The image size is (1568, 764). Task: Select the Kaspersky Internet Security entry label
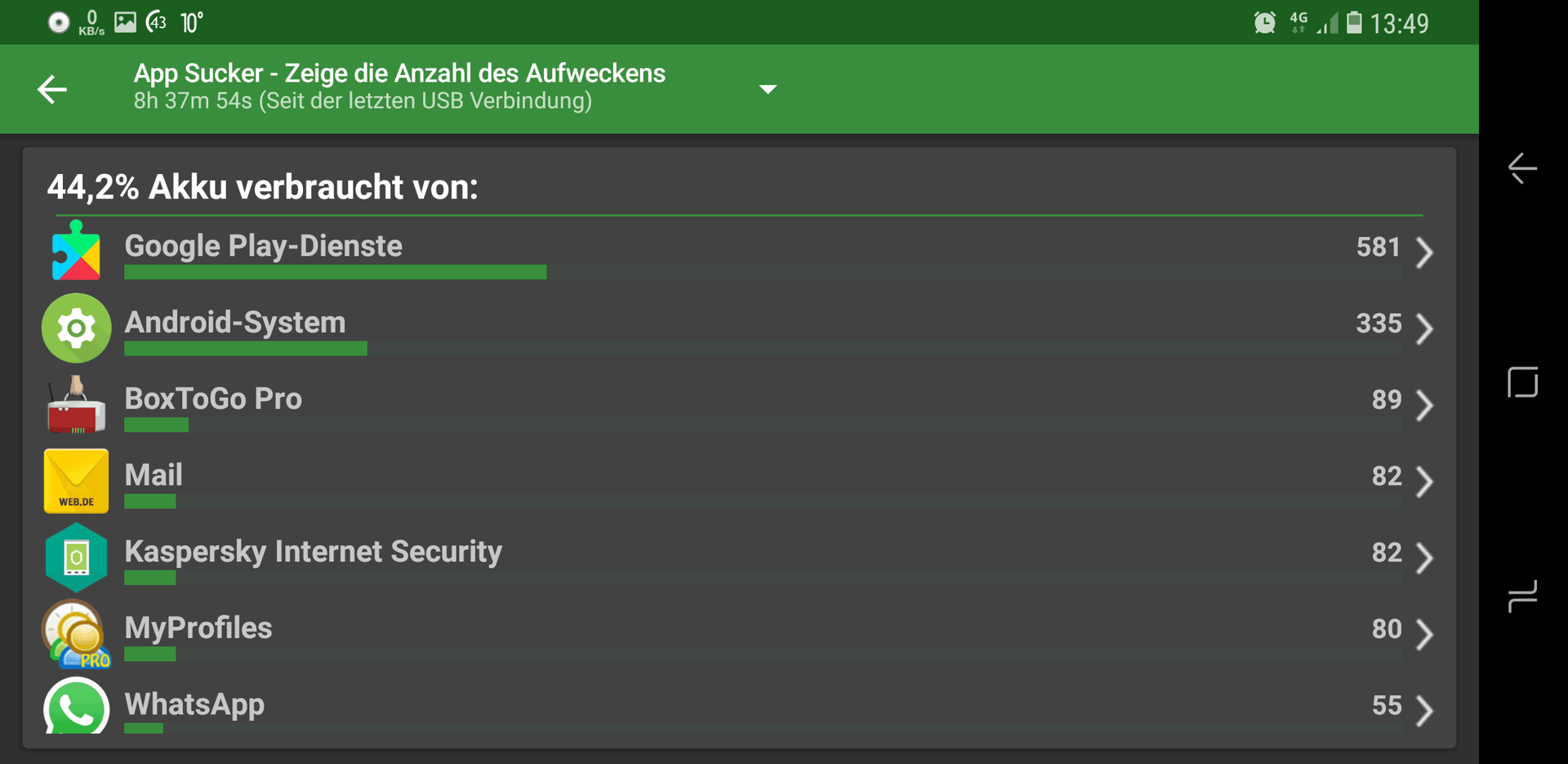tap(314, 552)
